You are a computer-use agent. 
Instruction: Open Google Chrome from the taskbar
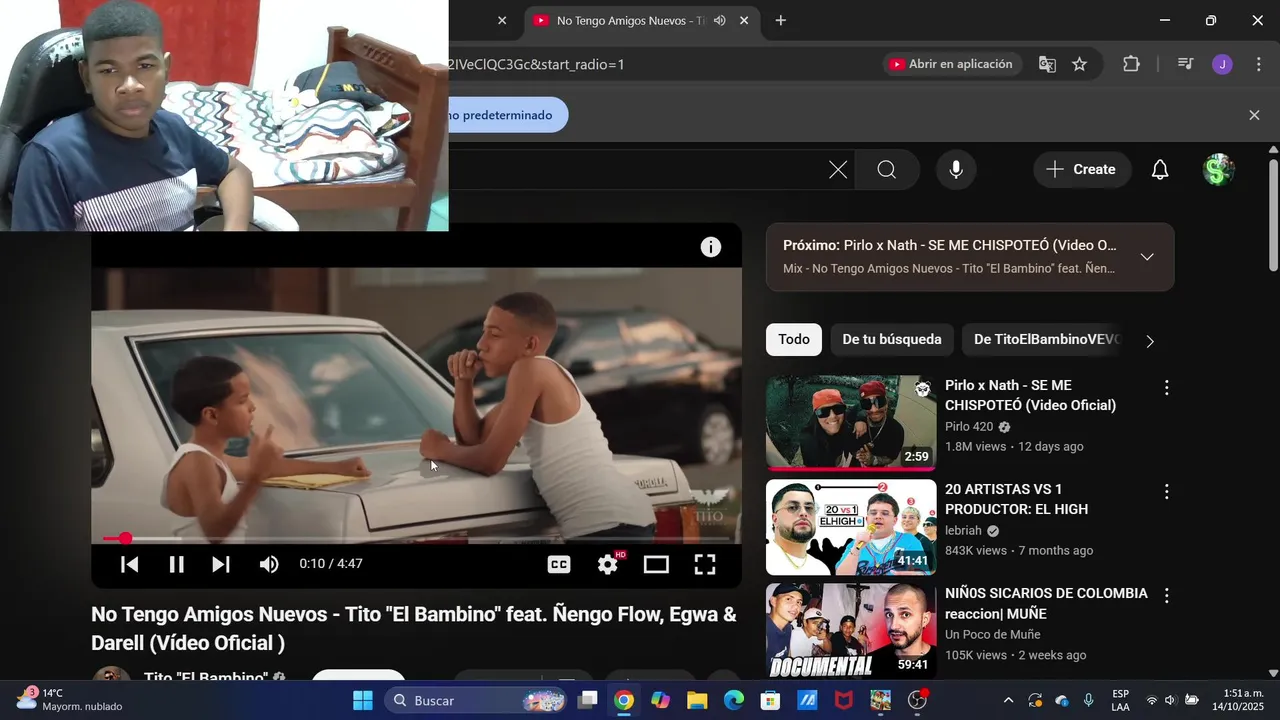624,700
